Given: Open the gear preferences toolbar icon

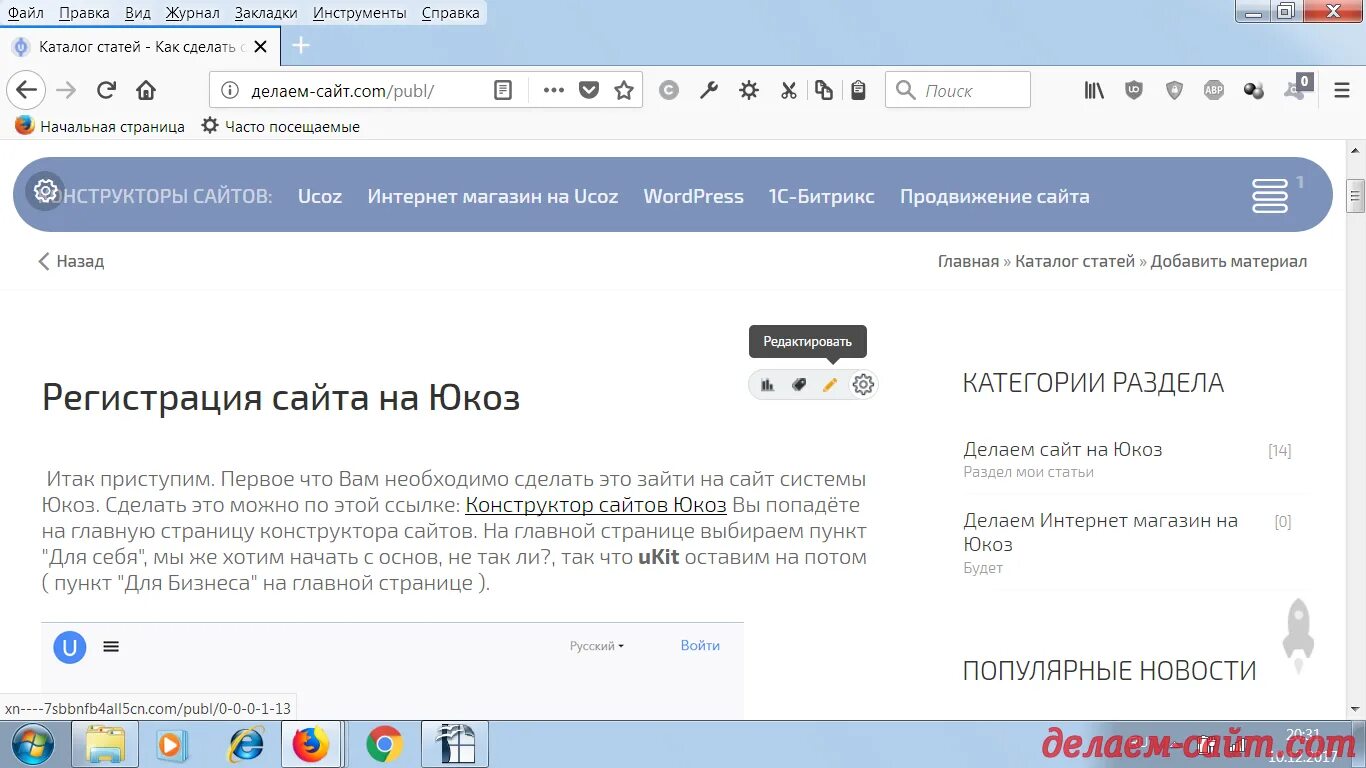Looking at the screenshot, I should click(749, 91).
